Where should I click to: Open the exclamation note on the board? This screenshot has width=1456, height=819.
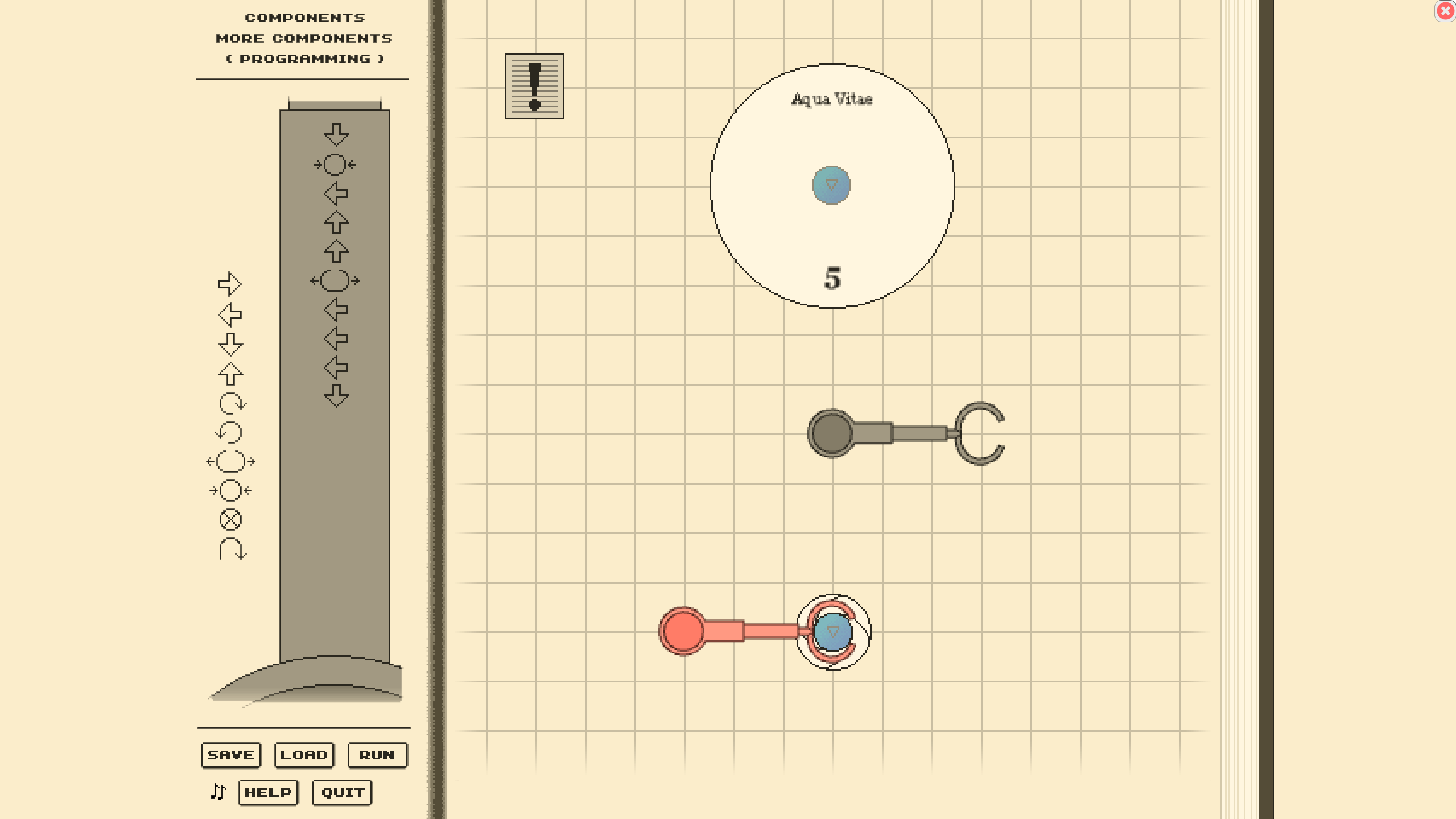[x=534, y=86]
